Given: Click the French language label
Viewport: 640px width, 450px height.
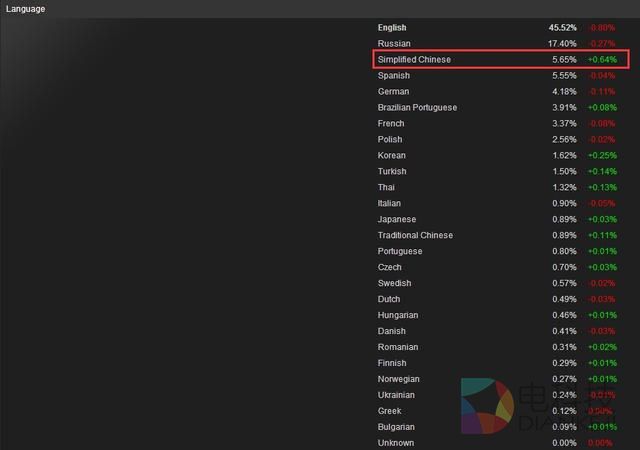Looking at the screenshot, I should click(391, 123).
